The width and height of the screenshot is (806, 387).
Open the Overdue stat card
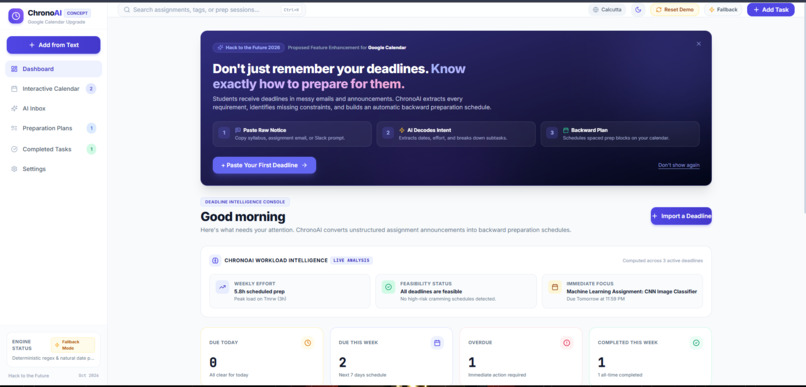click(x=521, y=356)
